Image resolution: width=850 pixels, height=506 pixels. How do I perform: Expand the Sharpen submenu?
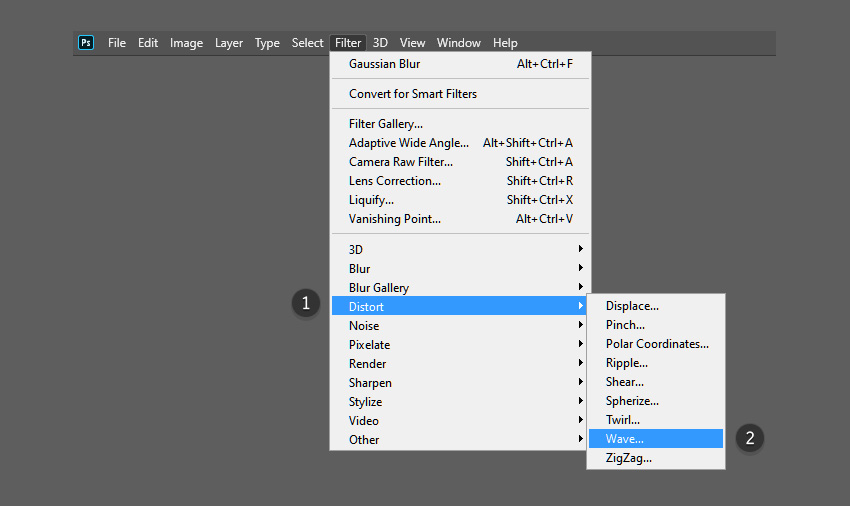(459, 382)
